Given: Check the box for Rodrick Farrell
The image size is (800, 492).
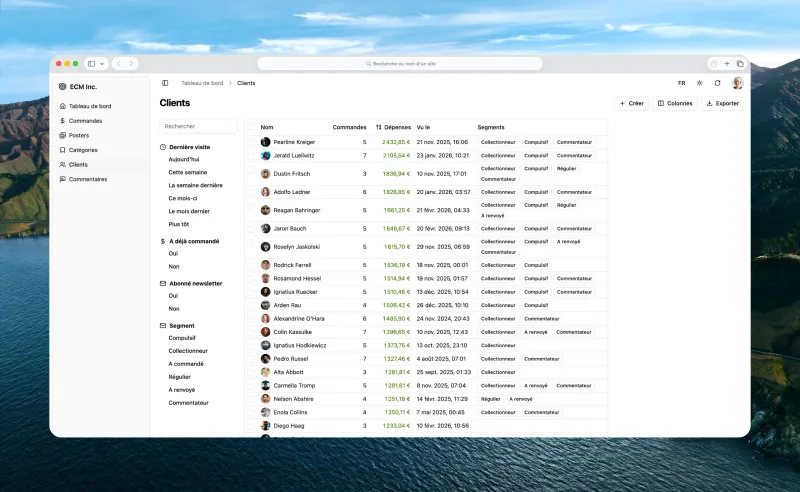Looking at the screenshot, I should coord(251,265).
